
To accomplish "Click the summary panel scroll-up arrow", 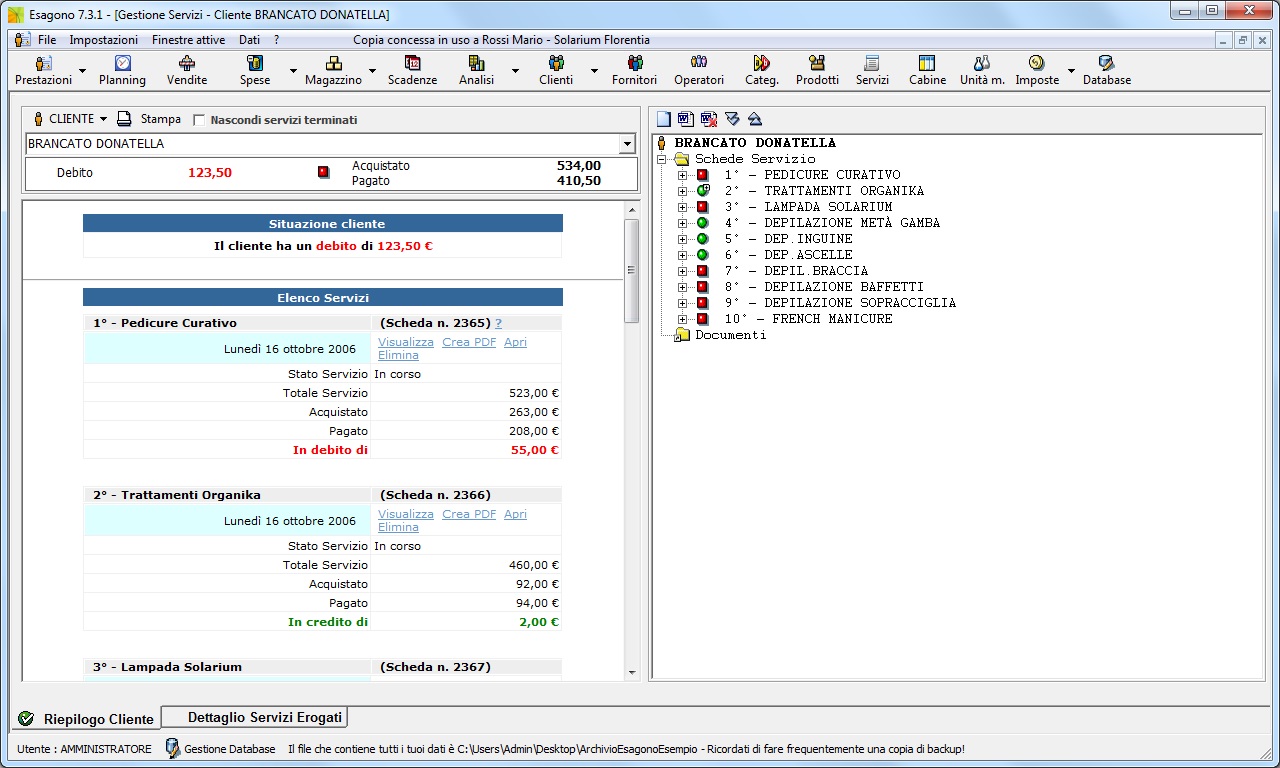I will [631, 209].
